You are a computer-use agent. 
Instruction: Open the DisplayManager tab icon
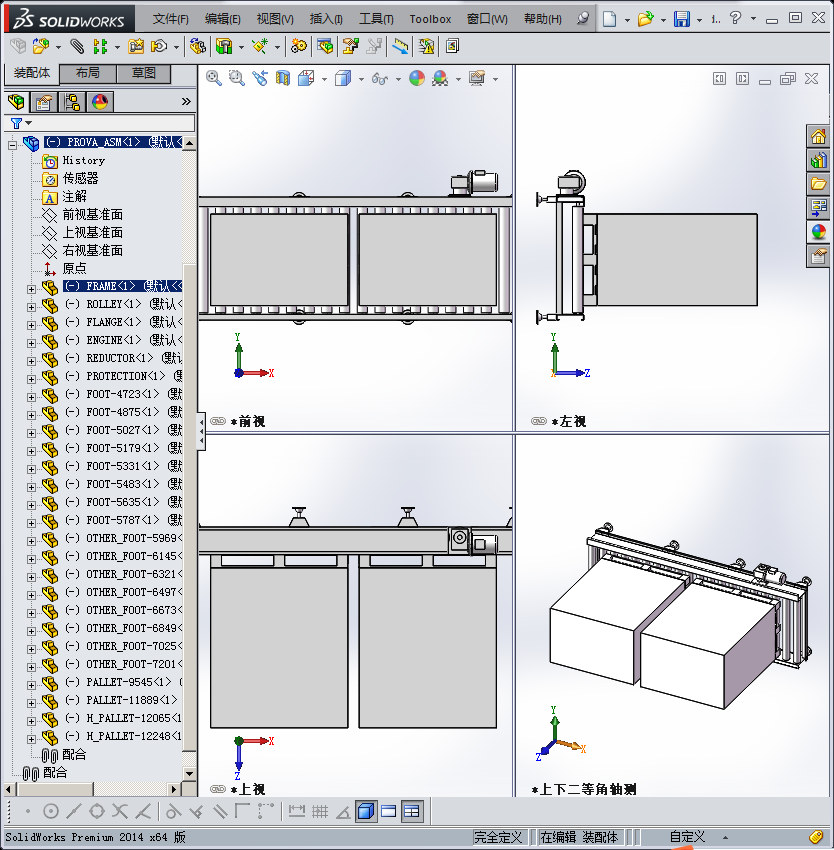click(100, 102)
